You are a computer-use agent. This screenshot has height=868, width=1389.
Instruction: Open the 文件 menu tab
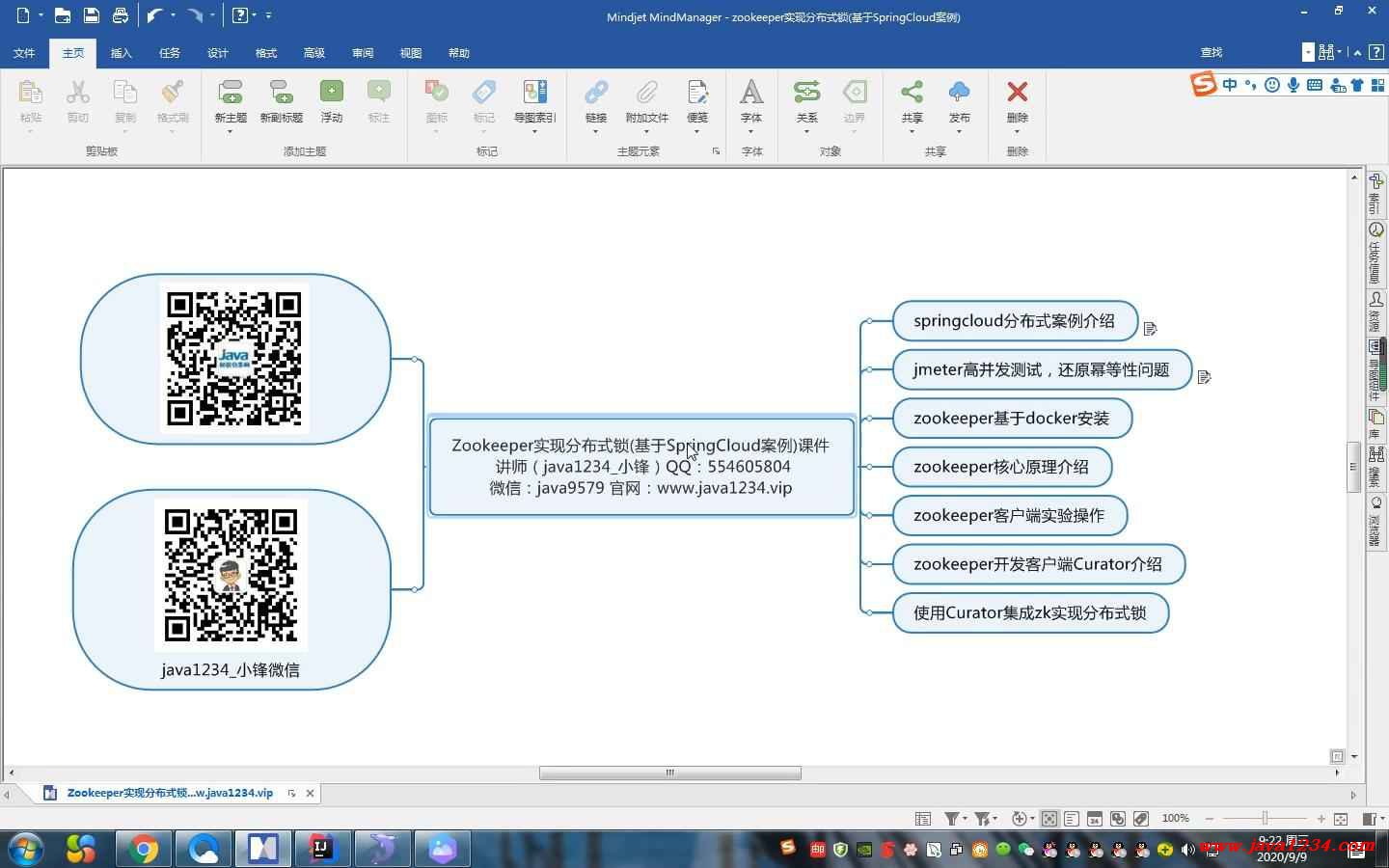point(24,53)
